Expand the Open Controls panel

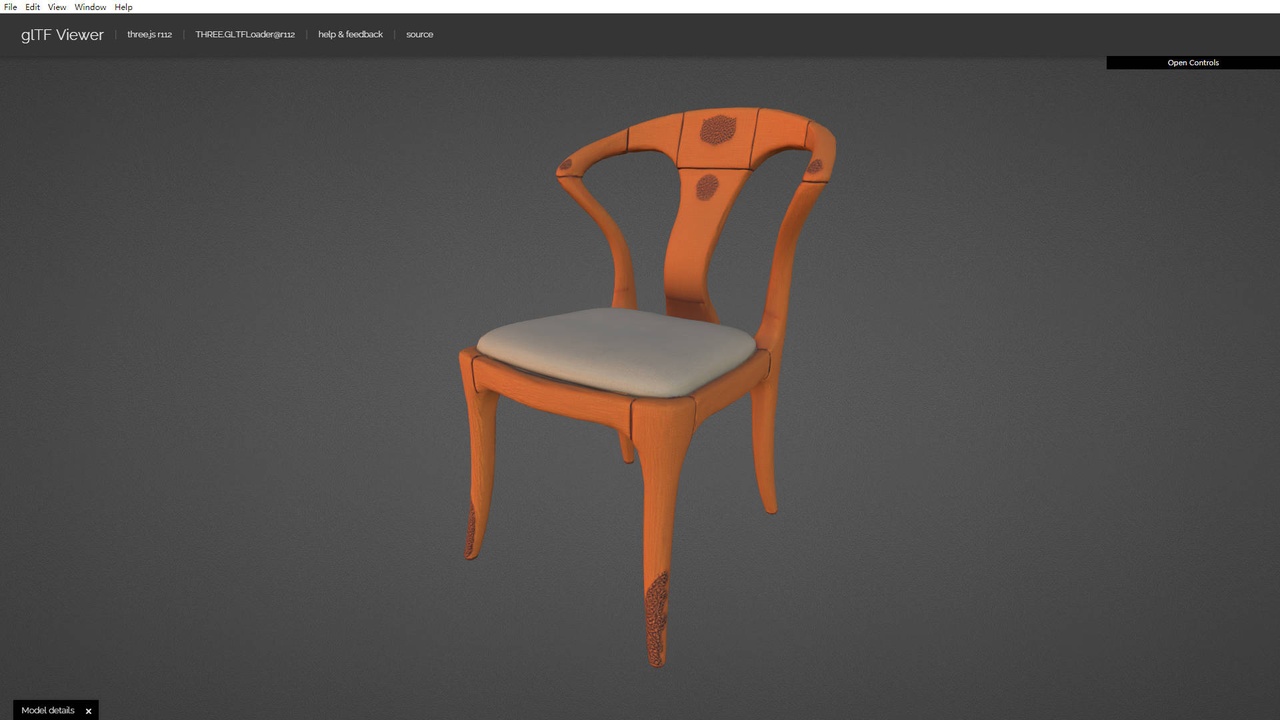coord(1193,63)
